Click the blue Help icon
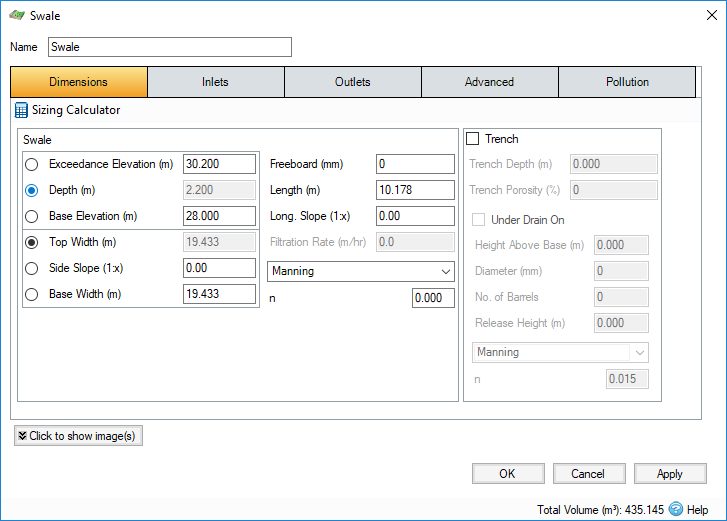Image resolution: width=727 pixels, height=521 pixels. click(x=676, y=509)
